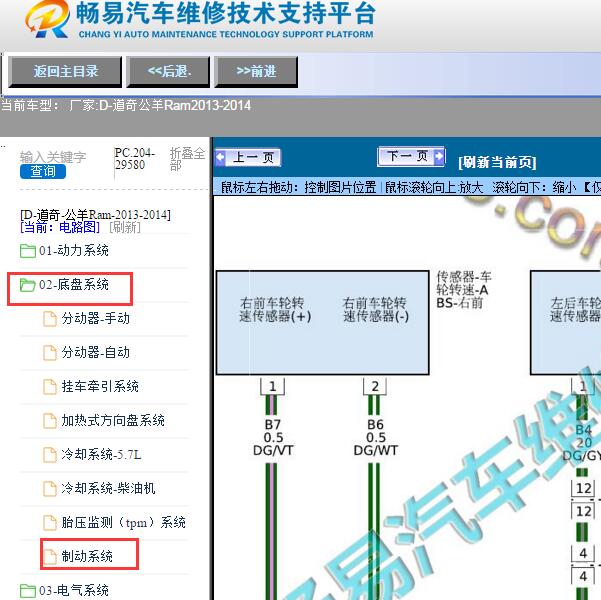601x600 pixels.
Task: Click pin 1 of the right front sensor
Action: coord(273,386)
